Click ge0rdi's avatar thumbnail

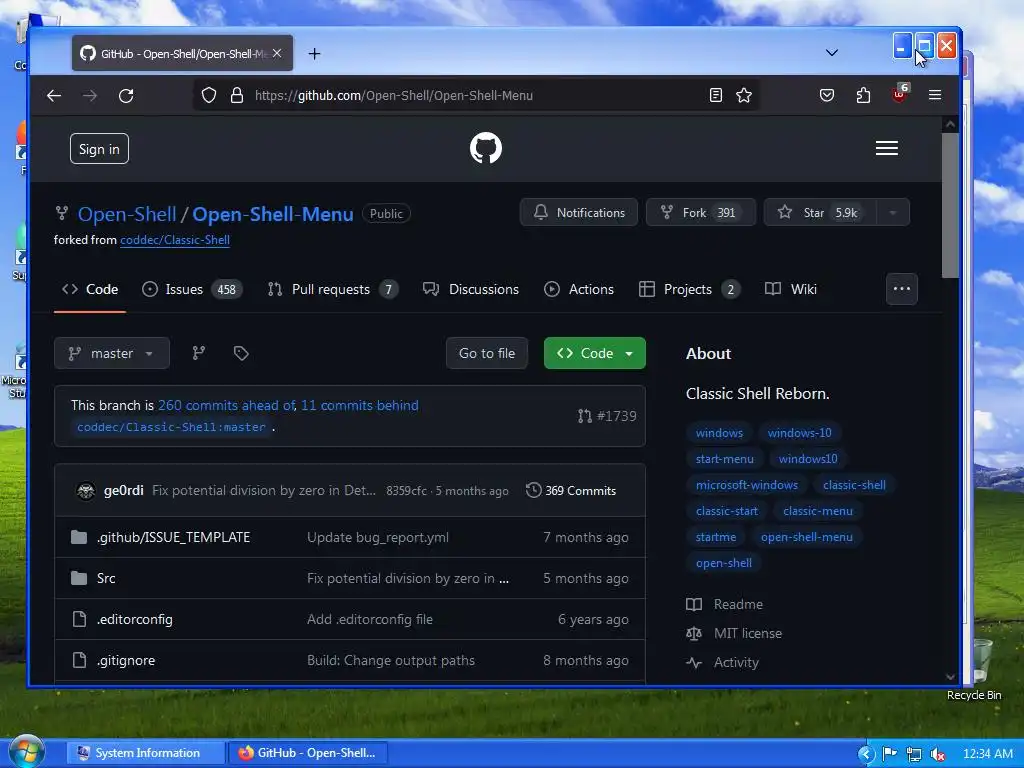[86, 490]
